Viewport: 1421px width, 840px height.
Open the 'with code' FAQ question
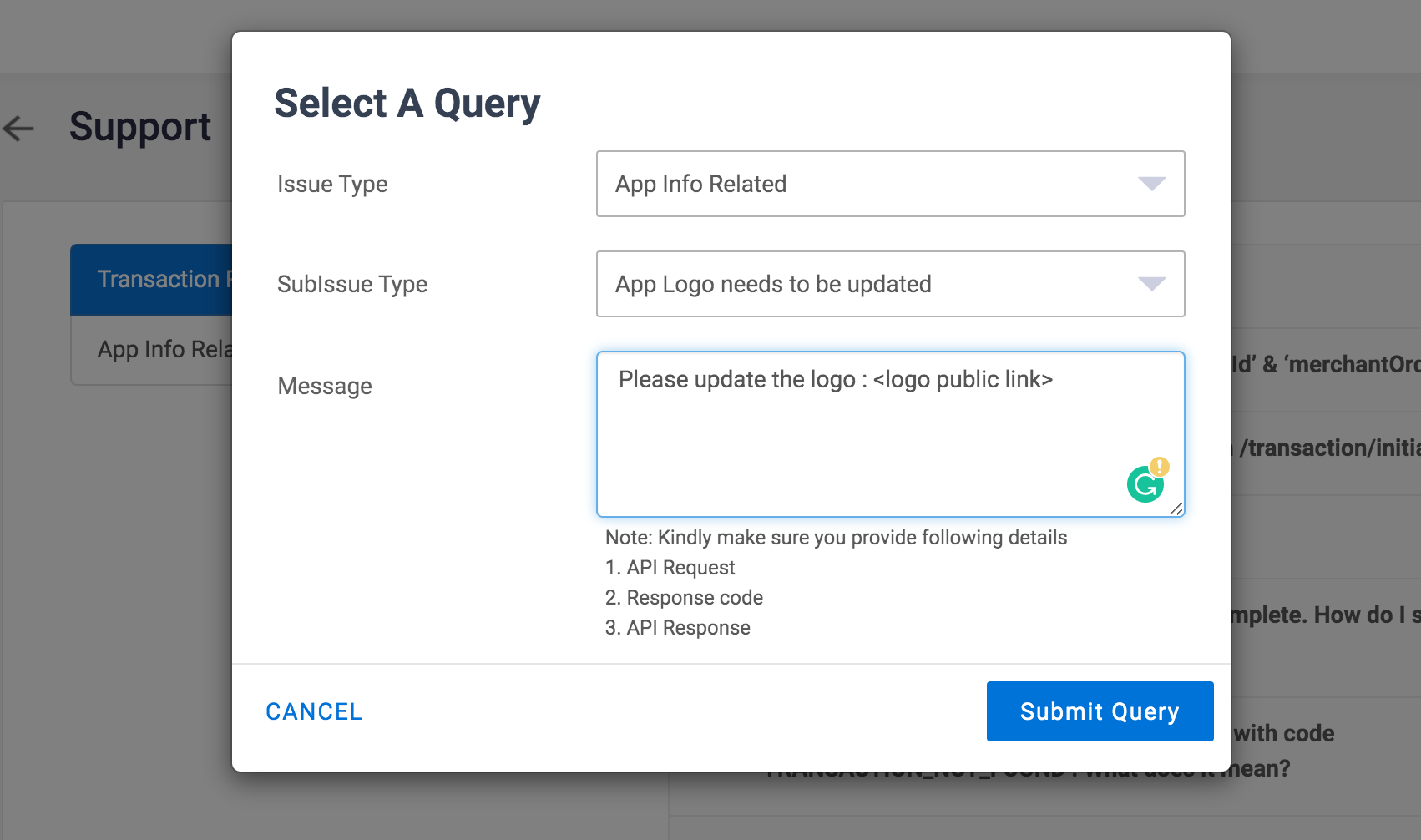pos(1286,734)
